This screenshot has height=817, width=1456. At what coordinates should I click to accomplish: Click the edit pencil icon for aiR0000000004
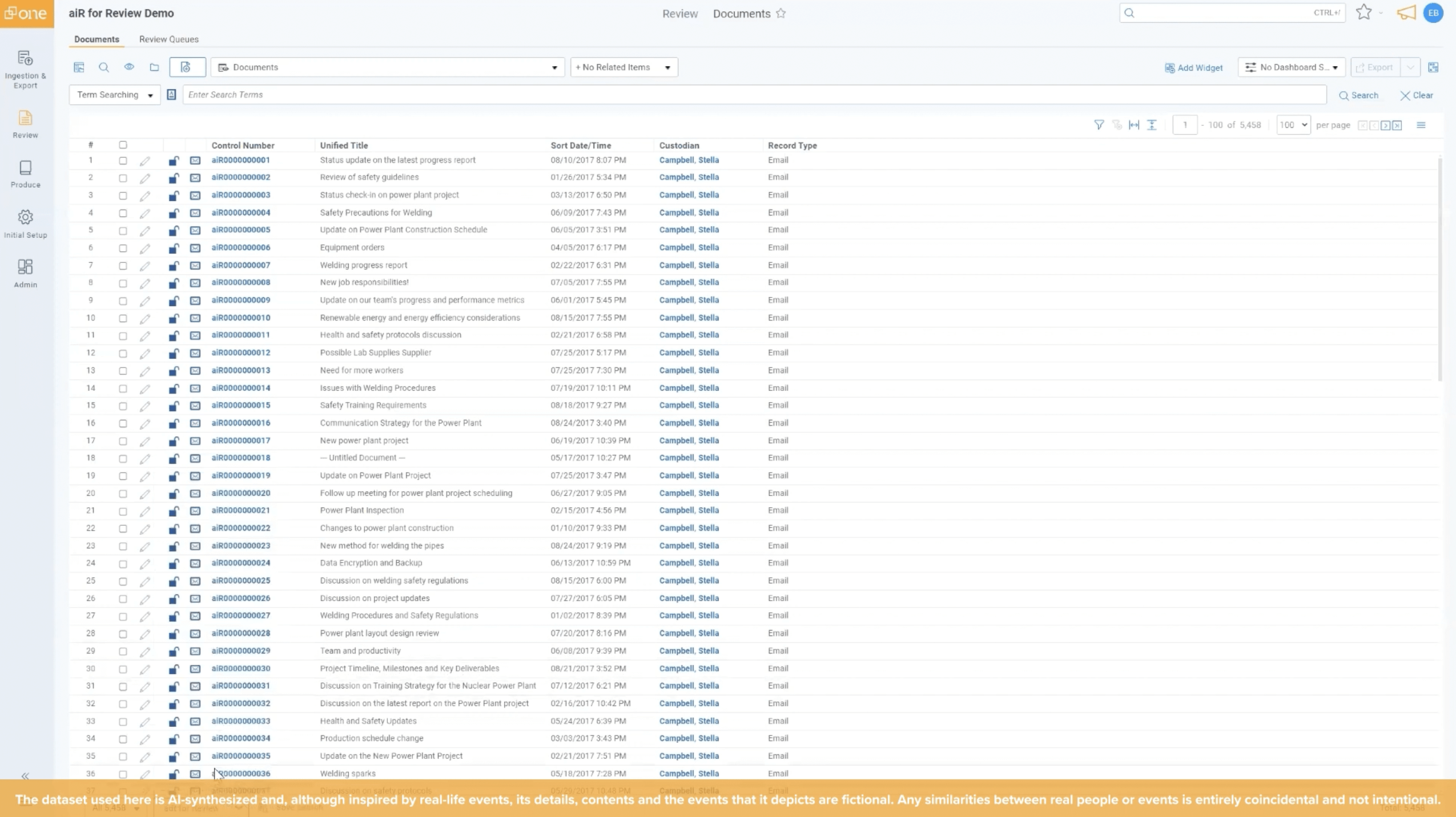click(x=145, y=213)
